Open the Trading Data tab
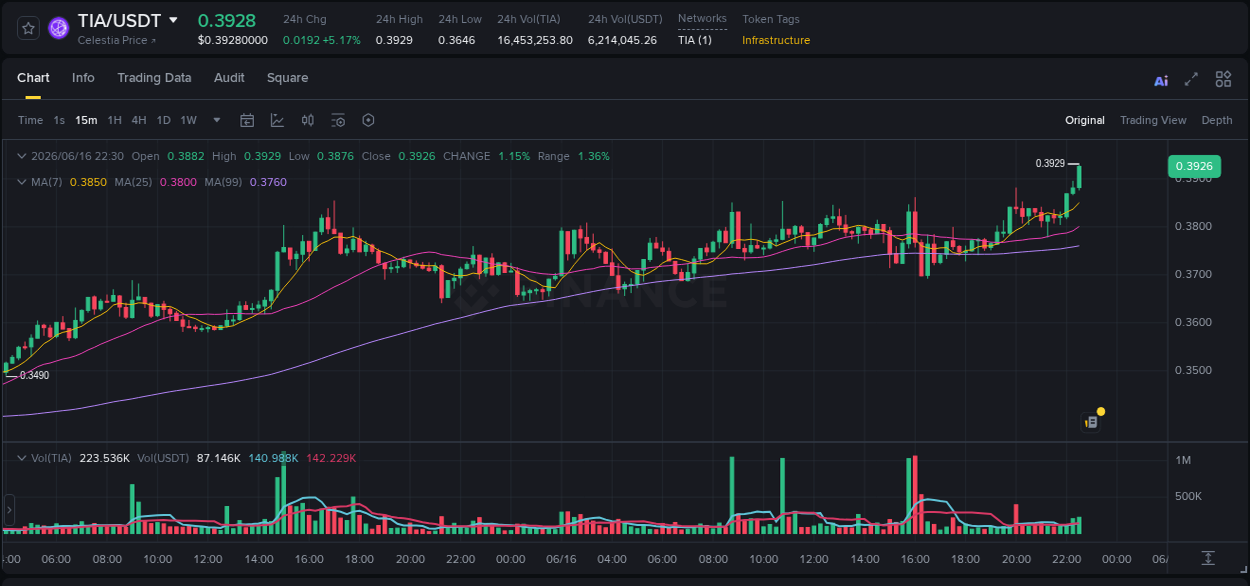Image resolution: width=1250 pixels, height=586 pixels. click(154, 78)
